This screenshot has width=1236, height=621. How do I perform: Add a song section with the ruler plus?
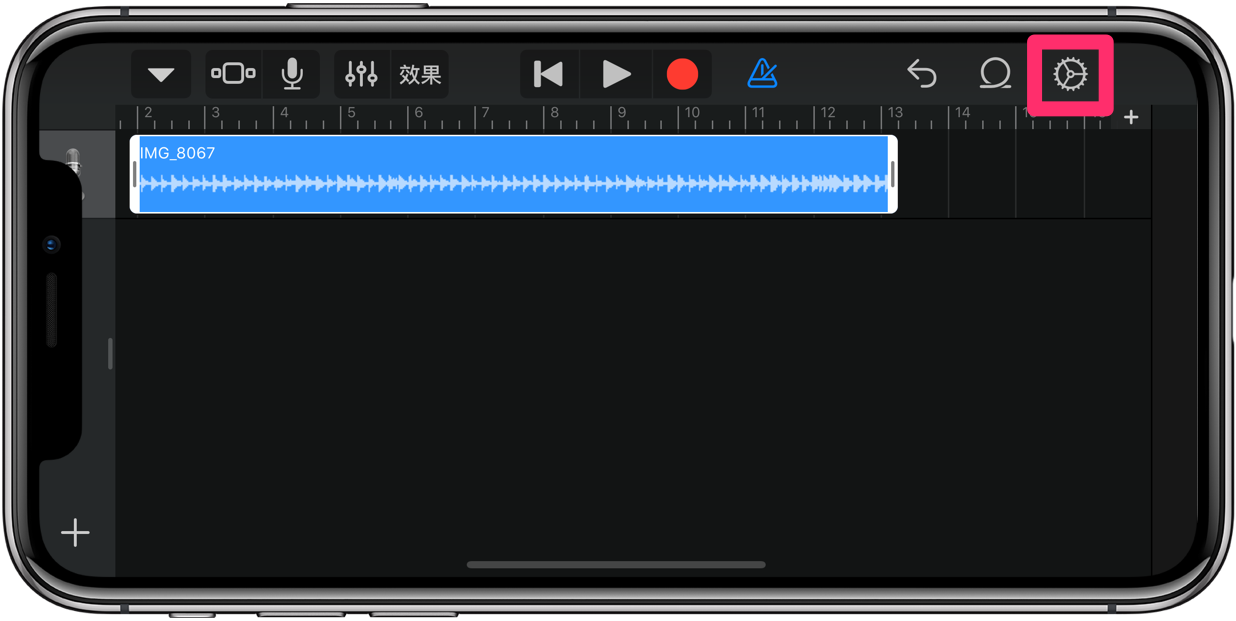pyautogui.click(x=1131, y=117)
